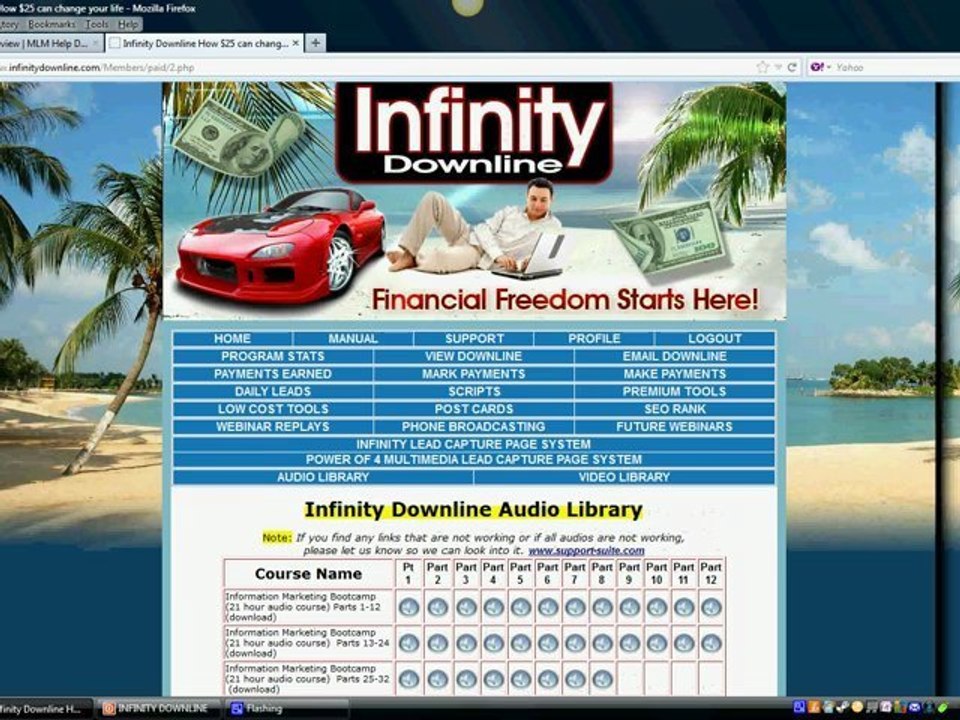Click the Infinity Downline banner image
Screen dimensions: 960x720
pos(474,201)
